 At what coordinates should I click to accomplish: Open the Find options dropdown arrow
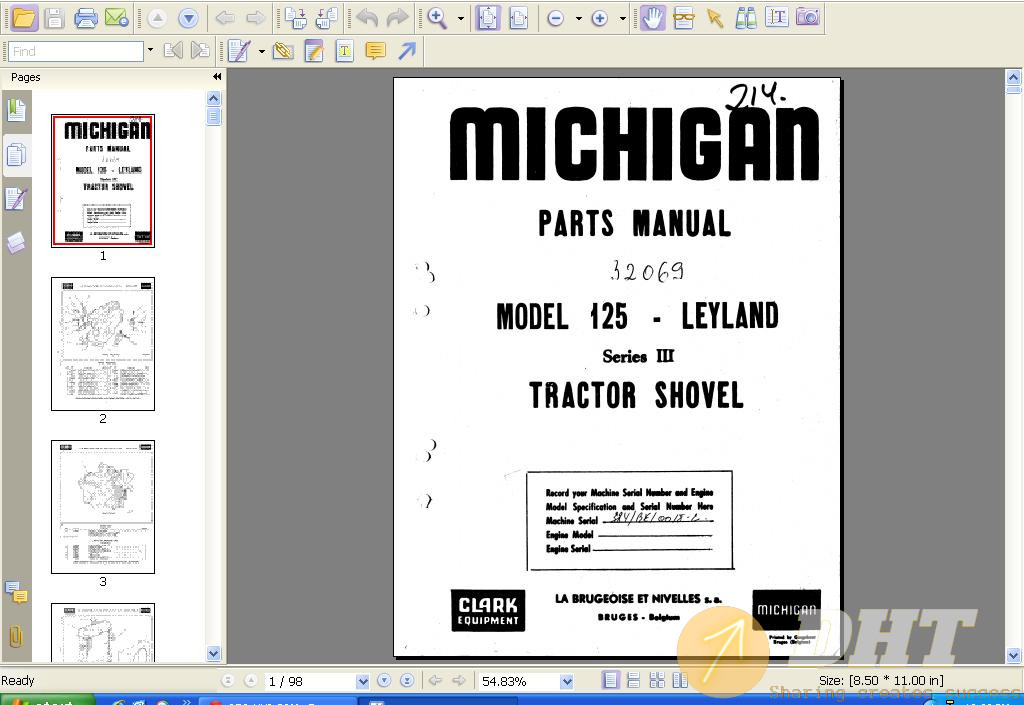[150, 50]
